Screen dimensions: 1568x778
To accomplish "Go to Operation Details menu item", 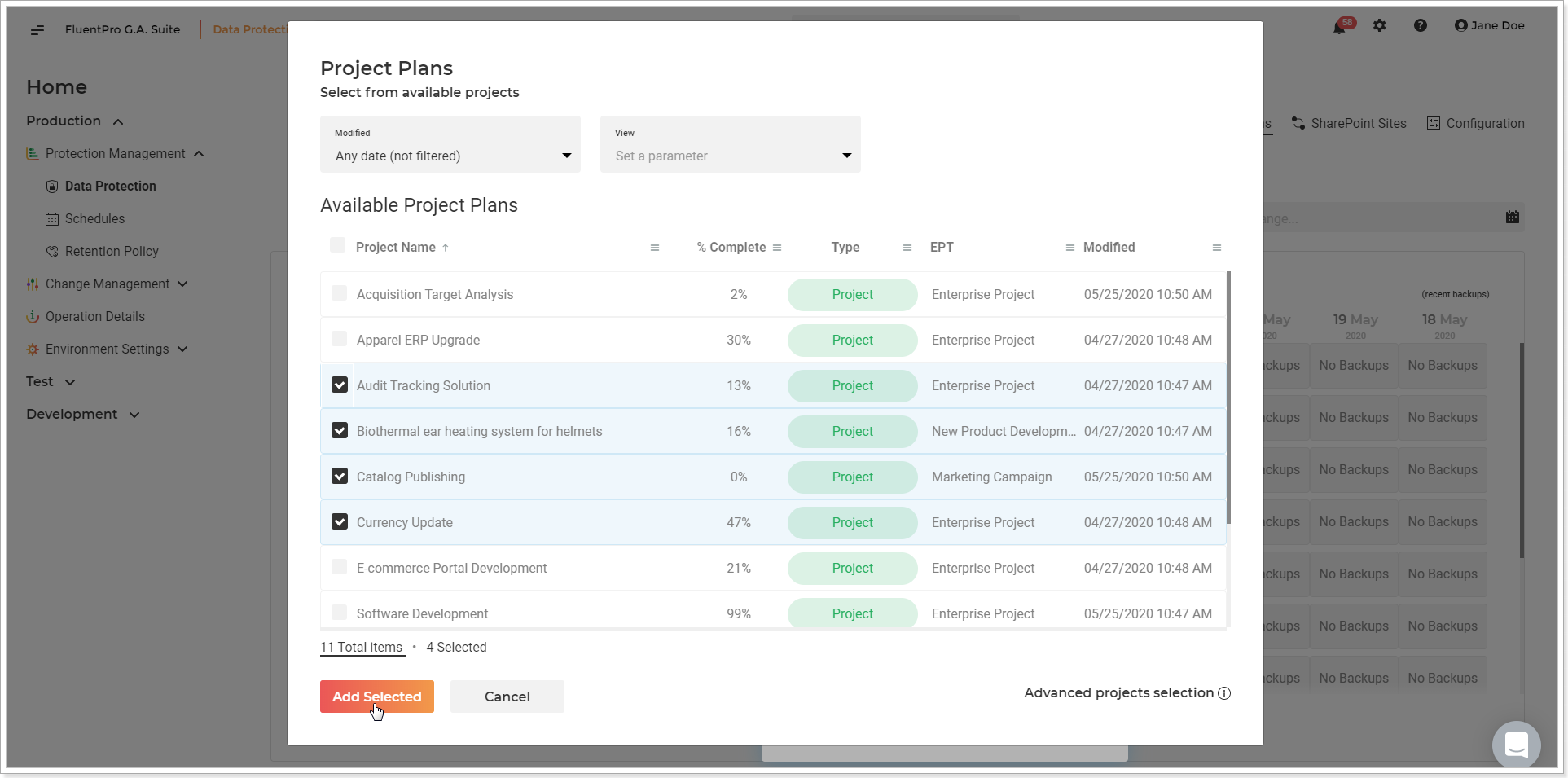I will coord(95,317).
